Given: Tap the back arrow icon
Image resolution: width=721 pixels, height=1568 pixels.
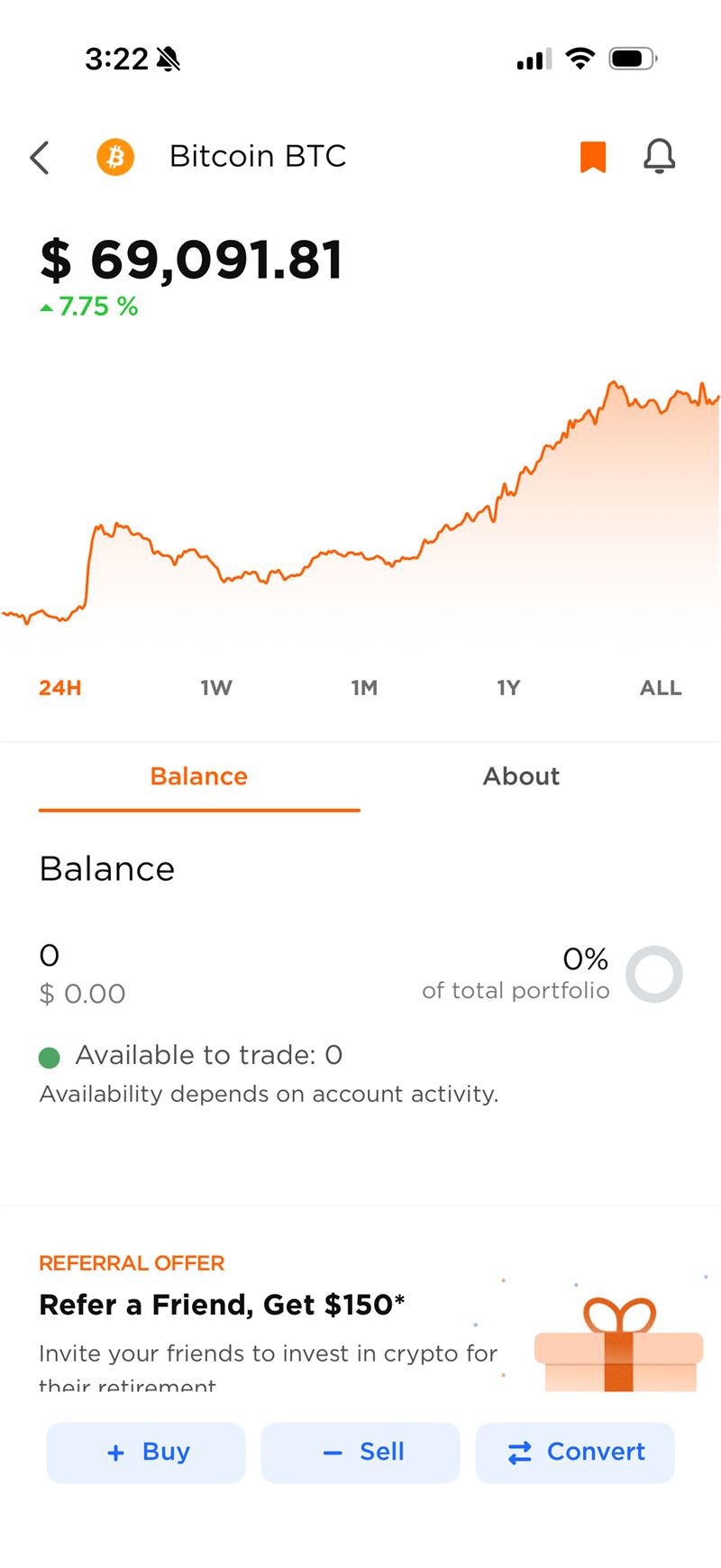Looking at the screenshot, I should click(40, 157).
